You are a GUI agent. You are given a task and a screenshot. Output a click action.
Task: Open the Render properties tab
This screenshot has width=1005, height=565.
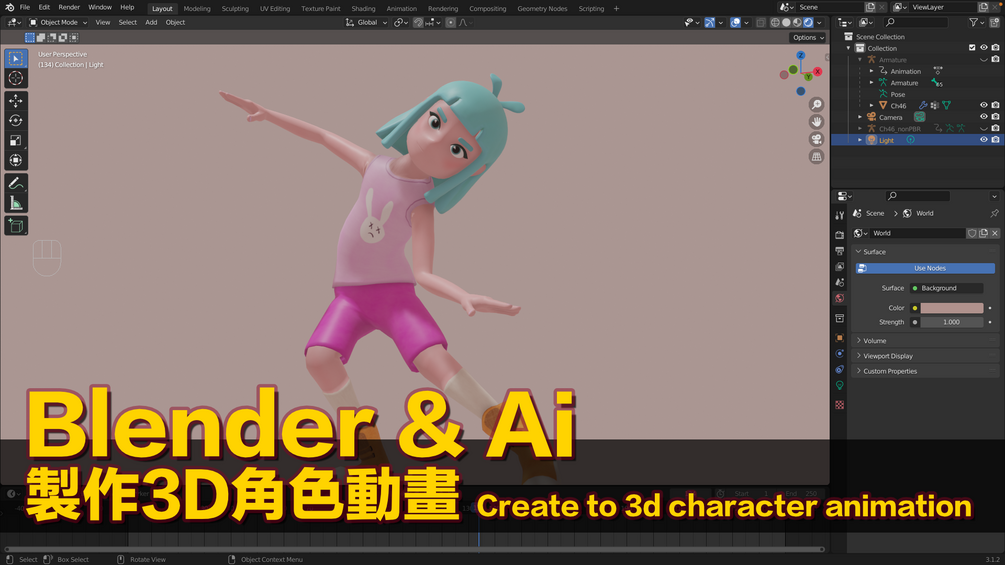[840, 235]
